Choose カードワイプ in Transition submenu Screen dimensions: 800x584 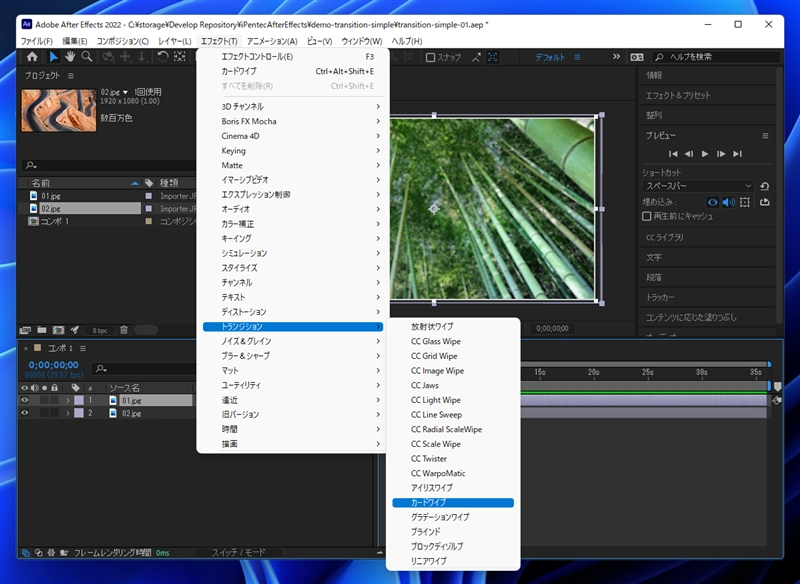point(453,502)
